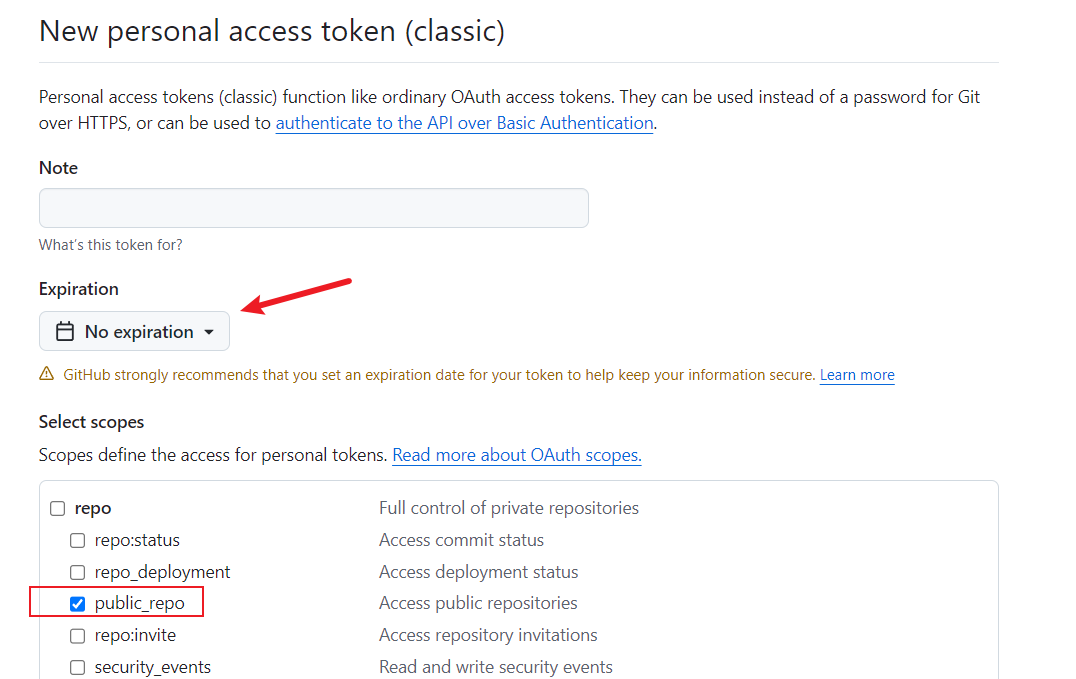Uncheck the public_repo scope checkbox
Viewport: 1076px width, 679px height.
click(77, 604)
